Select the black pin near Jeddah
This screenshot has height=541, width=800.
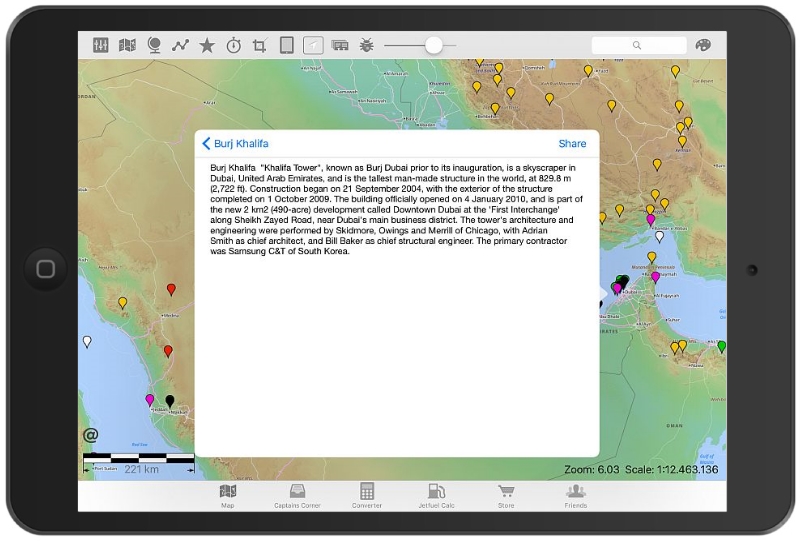point(170,401)
